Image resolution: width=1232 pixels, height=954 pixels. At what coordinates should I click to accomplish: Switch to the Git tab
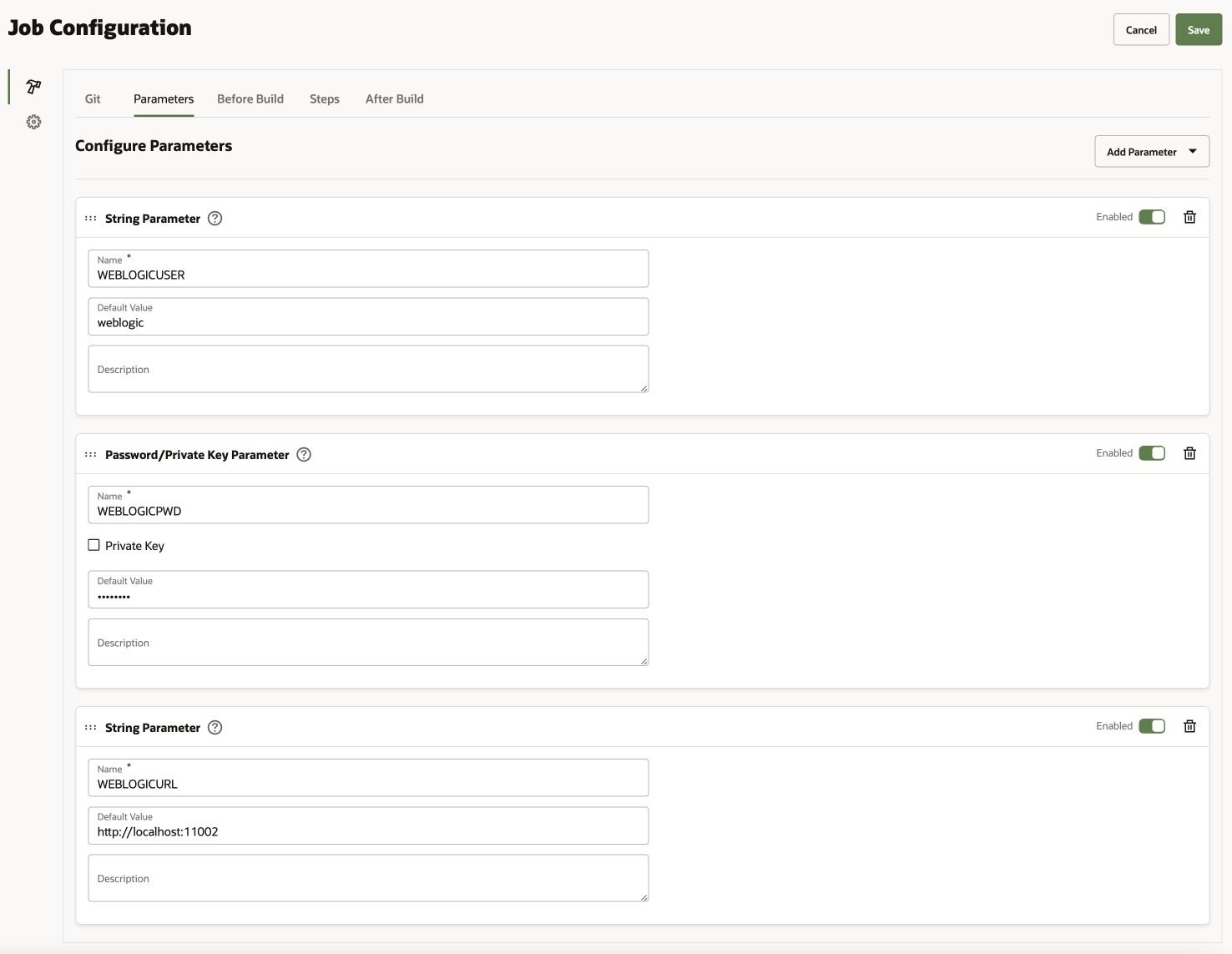[x=93, y=98]
